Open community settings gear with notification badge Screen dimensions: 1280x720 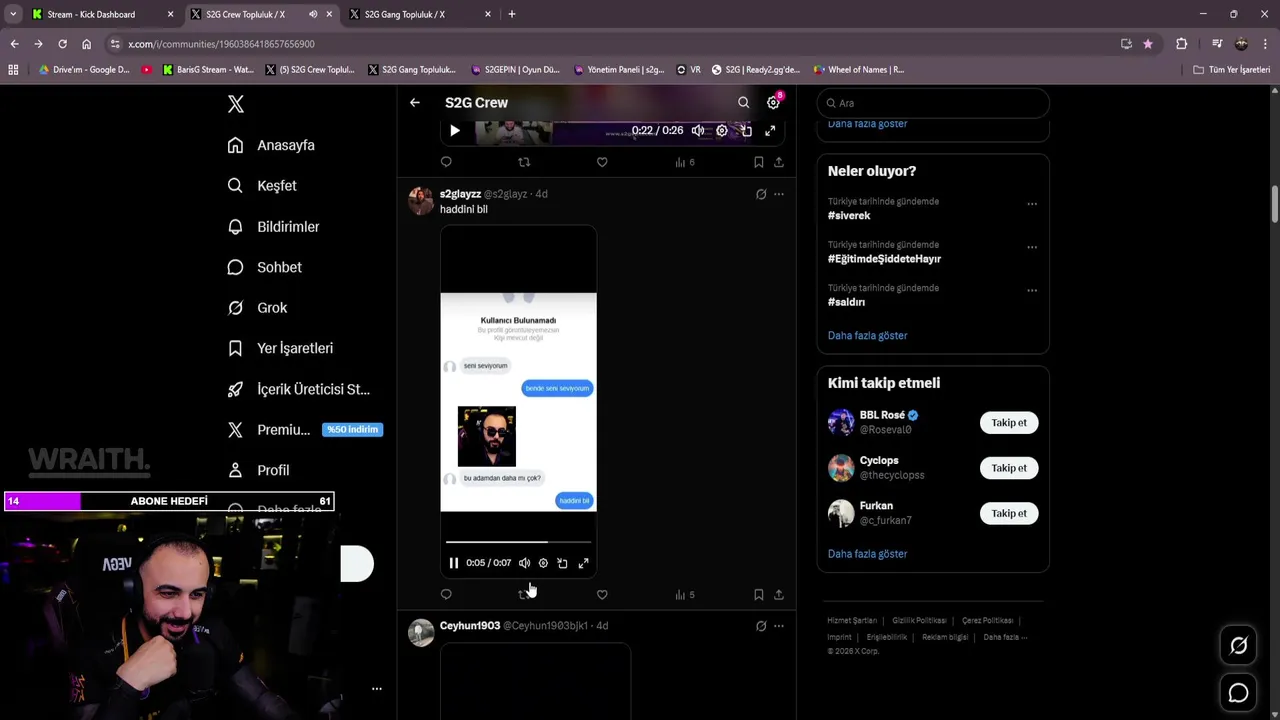coord(773,102)
